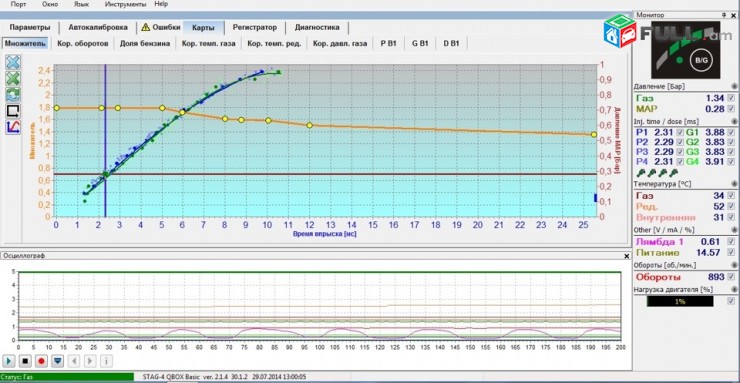
Task: Collapse the Давление [Бар] section
Action: (x=733, y=86)
